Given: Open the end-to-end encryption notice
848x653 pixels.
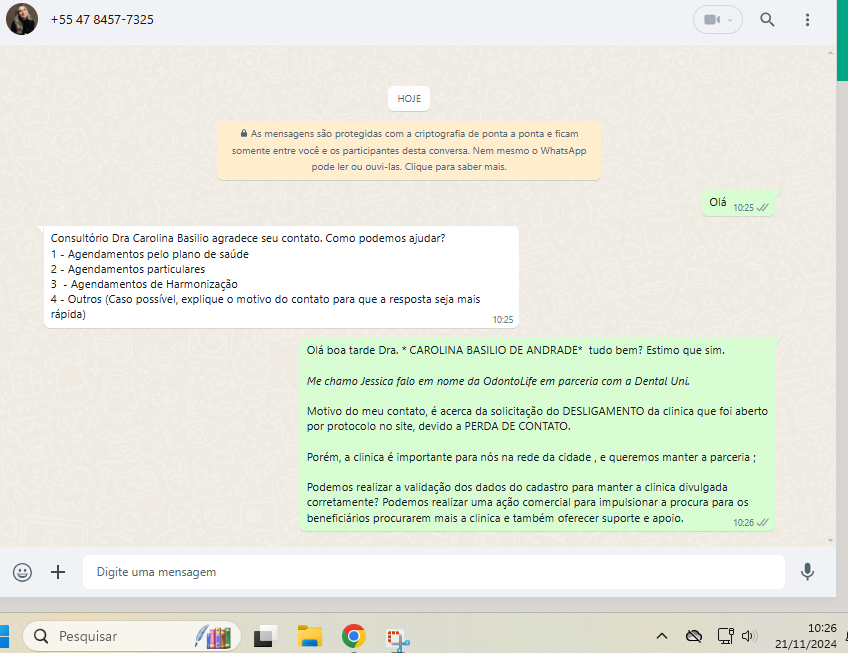Looking at the screenshot, I should pyautogui.click(x=409, y=150).
